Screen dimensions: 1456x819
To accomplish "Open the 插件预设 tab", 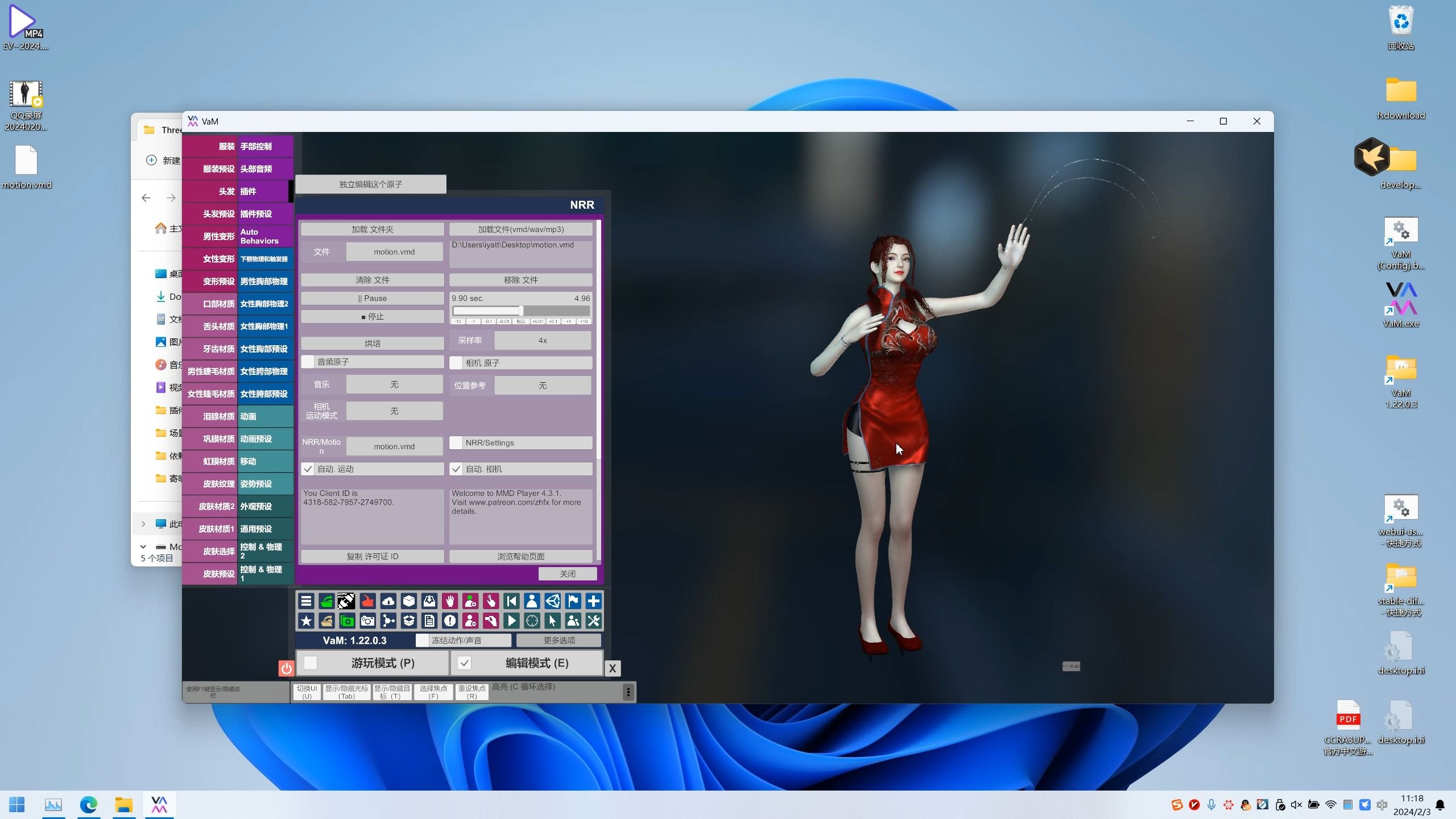I will coord(264,214).
